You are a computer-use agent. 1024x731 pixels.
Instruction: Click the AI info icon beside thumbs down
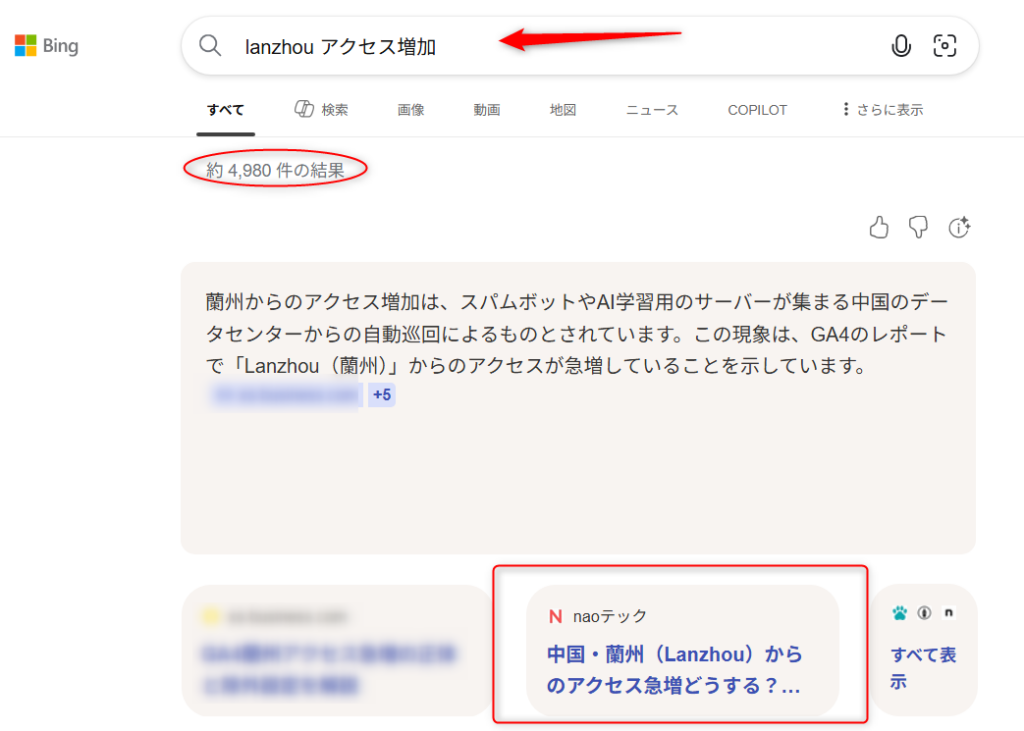[x=959, y=228]
